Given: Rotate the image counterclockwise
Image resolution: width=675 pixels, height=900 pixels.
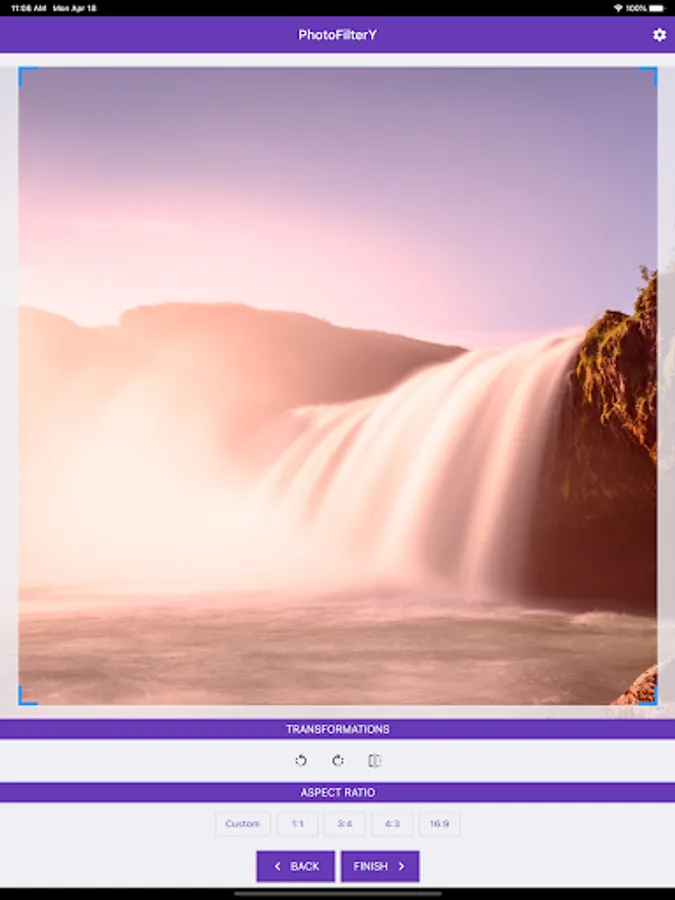Looking at the screenshot, I should point(301,761).
